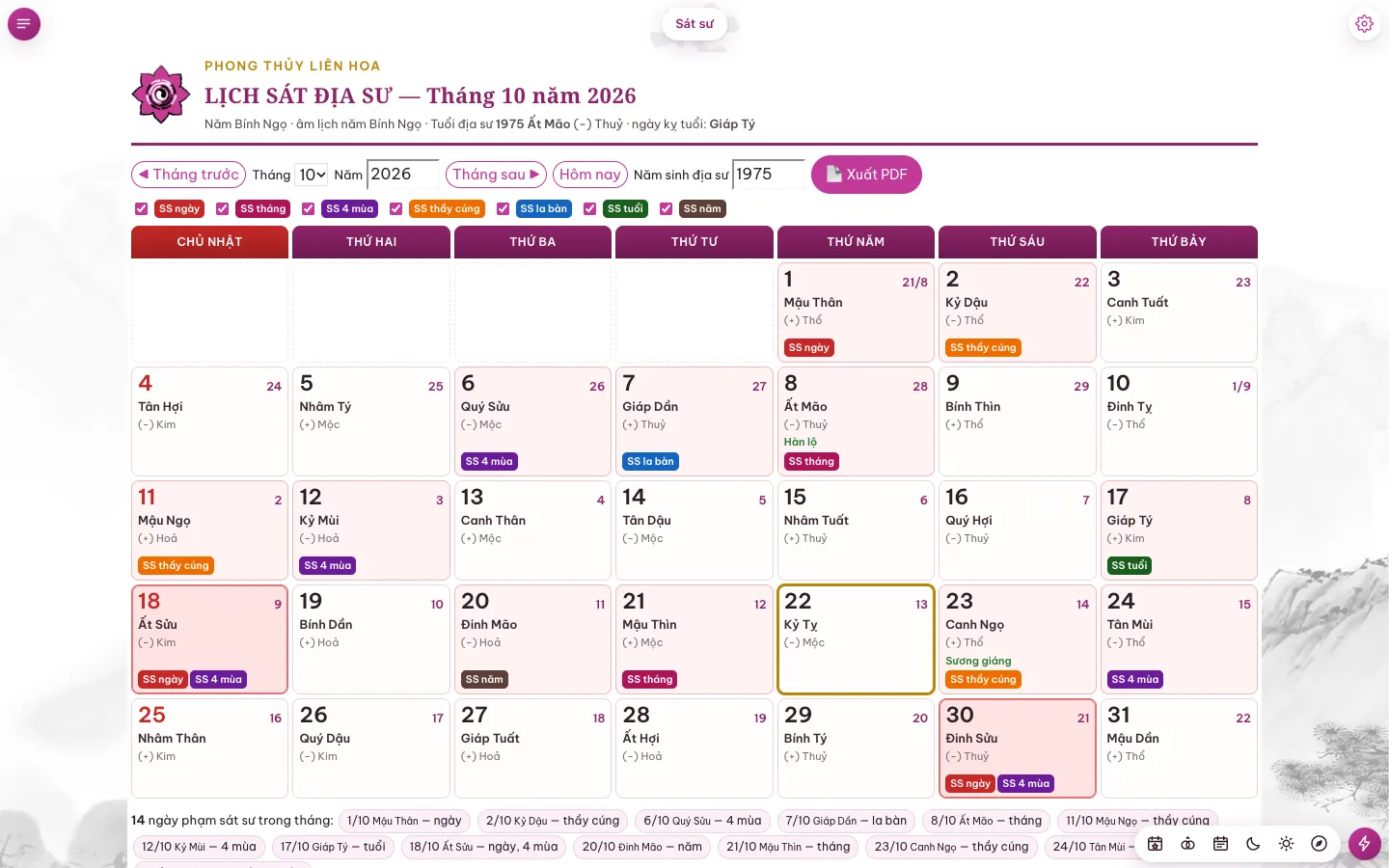Jump to today with Hôm nay
Viewport: 1389px width, 868px height.
(590, 175)
